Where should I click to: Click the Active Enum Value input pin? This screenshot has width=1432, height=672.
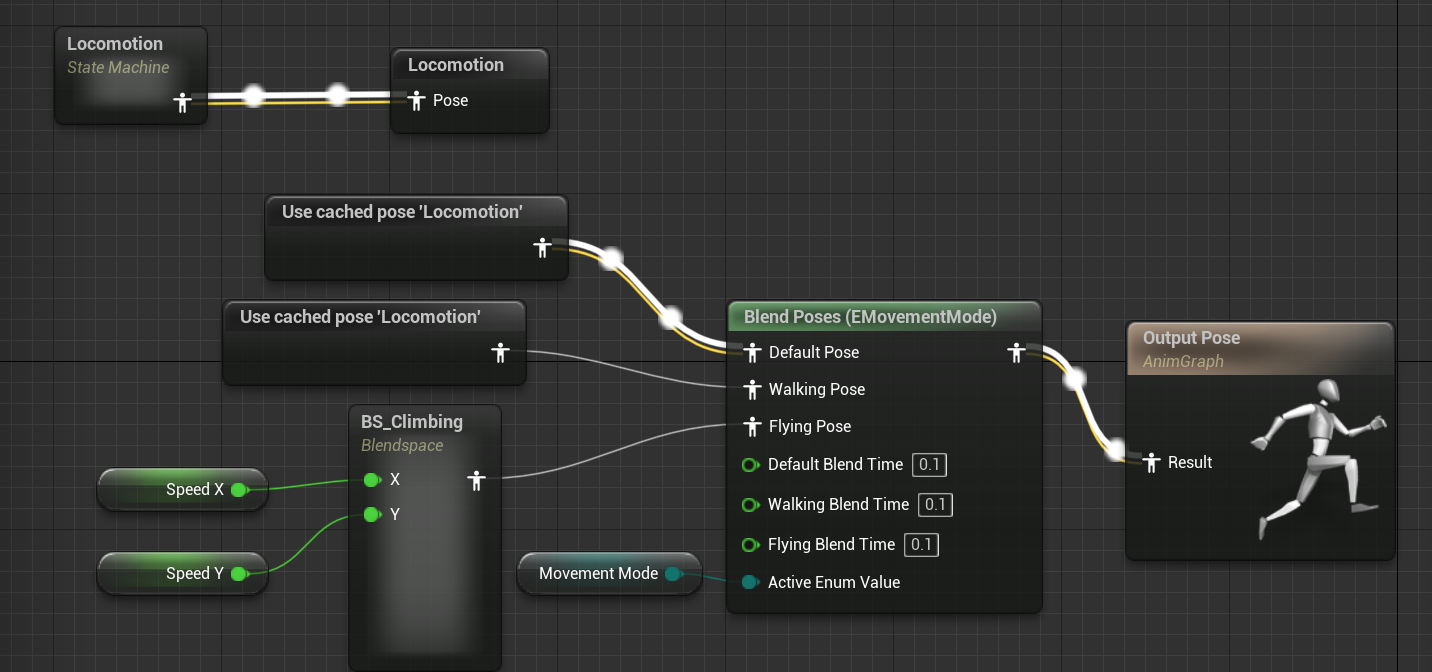(749, 582)
